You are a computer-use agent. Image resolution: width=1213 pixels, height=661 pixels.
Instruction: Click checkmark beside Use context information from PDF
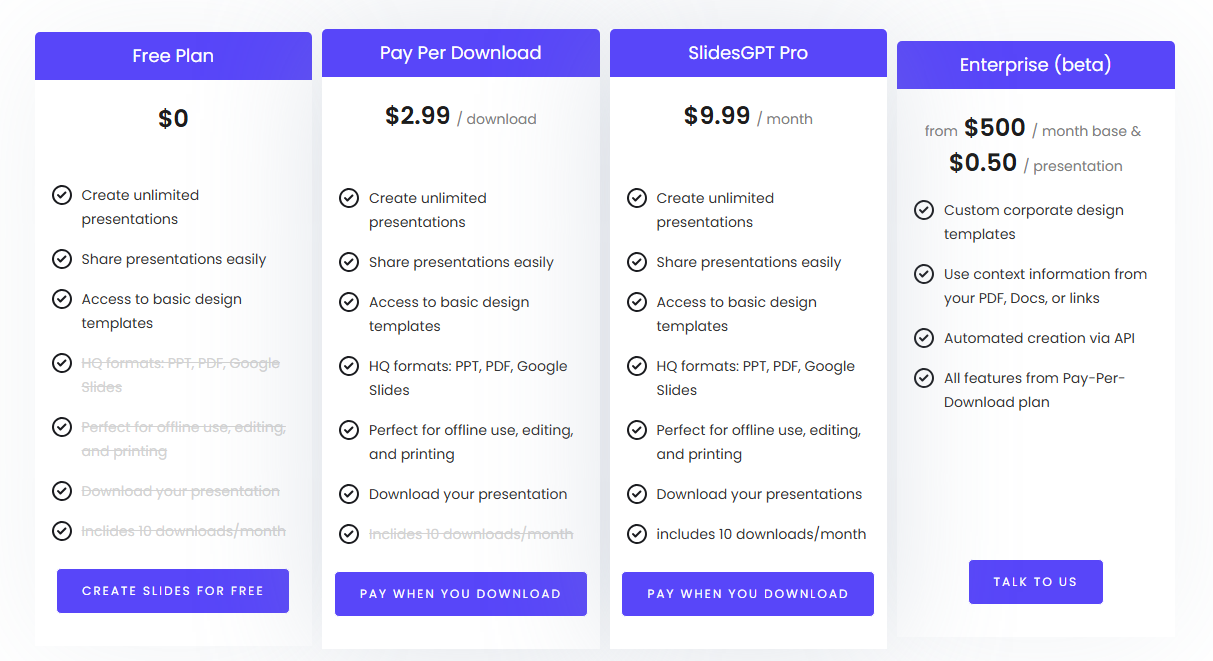click(x=924, y=274)
